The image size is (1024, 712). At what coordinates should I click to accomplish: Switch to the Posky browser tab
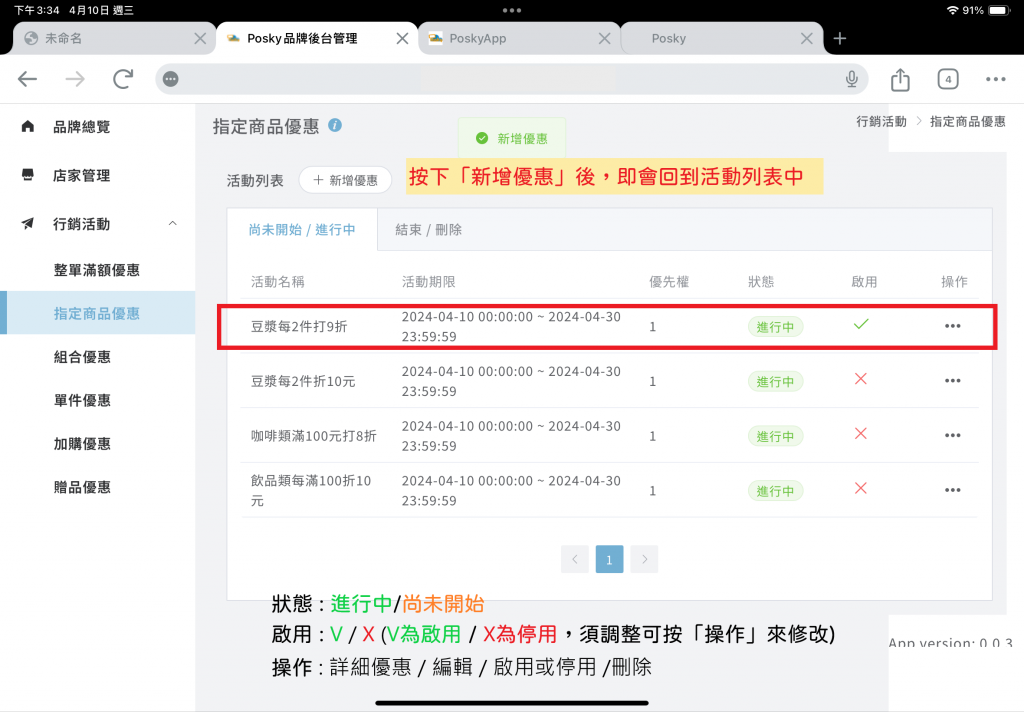pyautogui.click(x=721, y=39)
